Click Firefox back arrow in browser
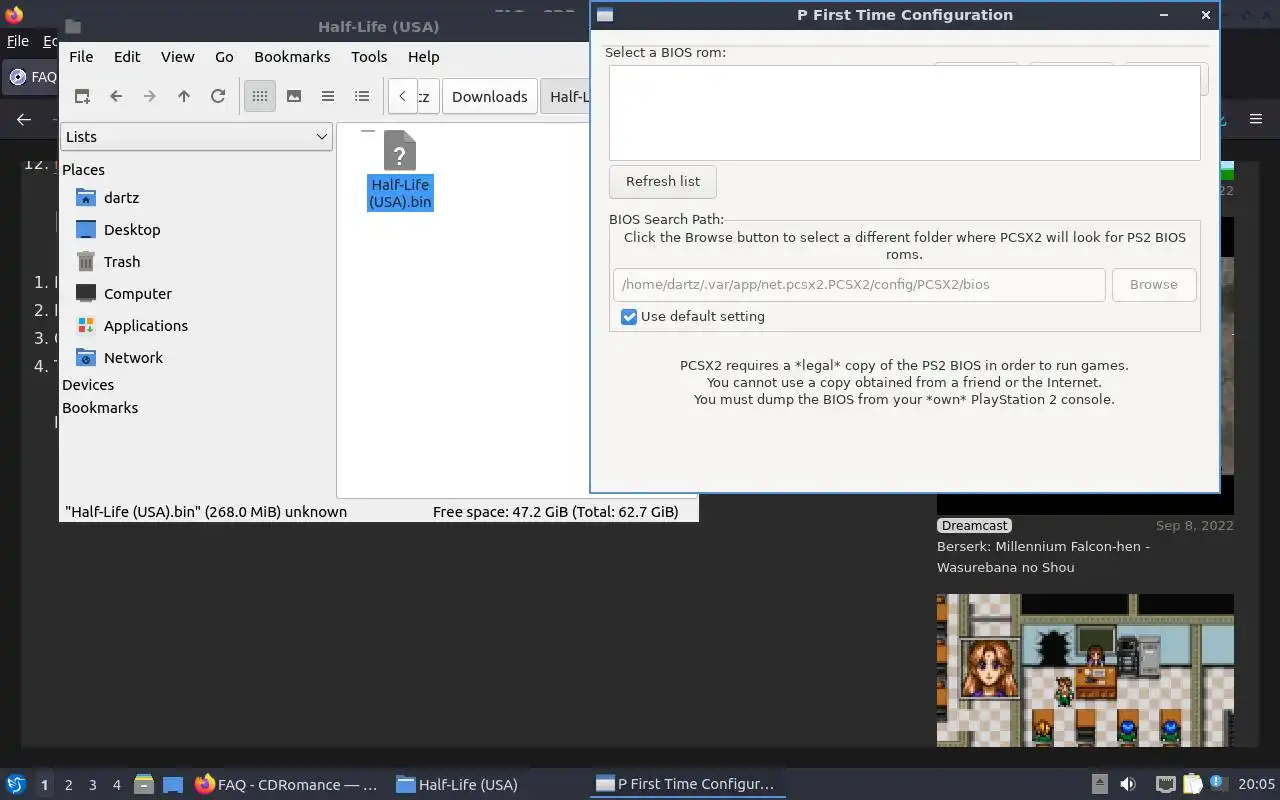 (x=24, y=119)
